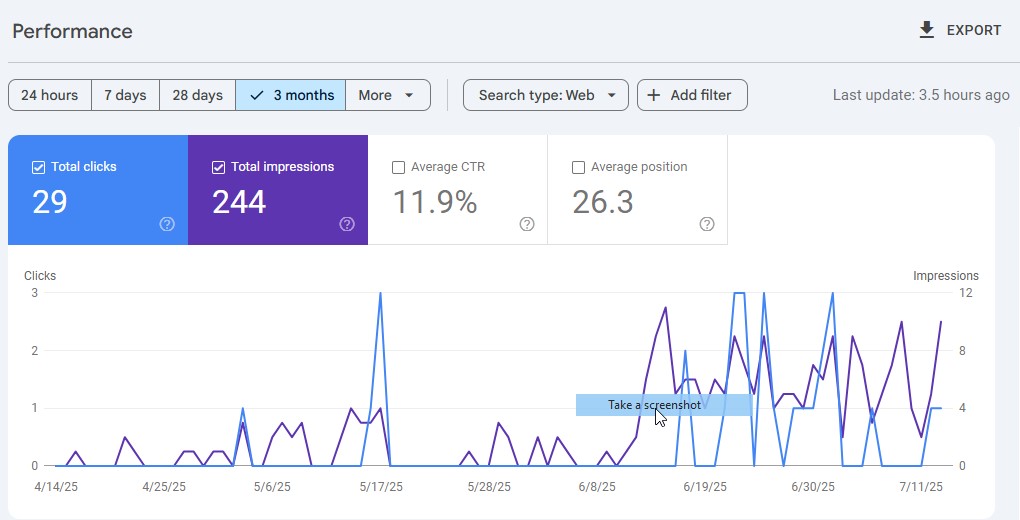Click the 4/25/25 date axis label
This screenshot has height=520, width=1020.
(164, 487)
